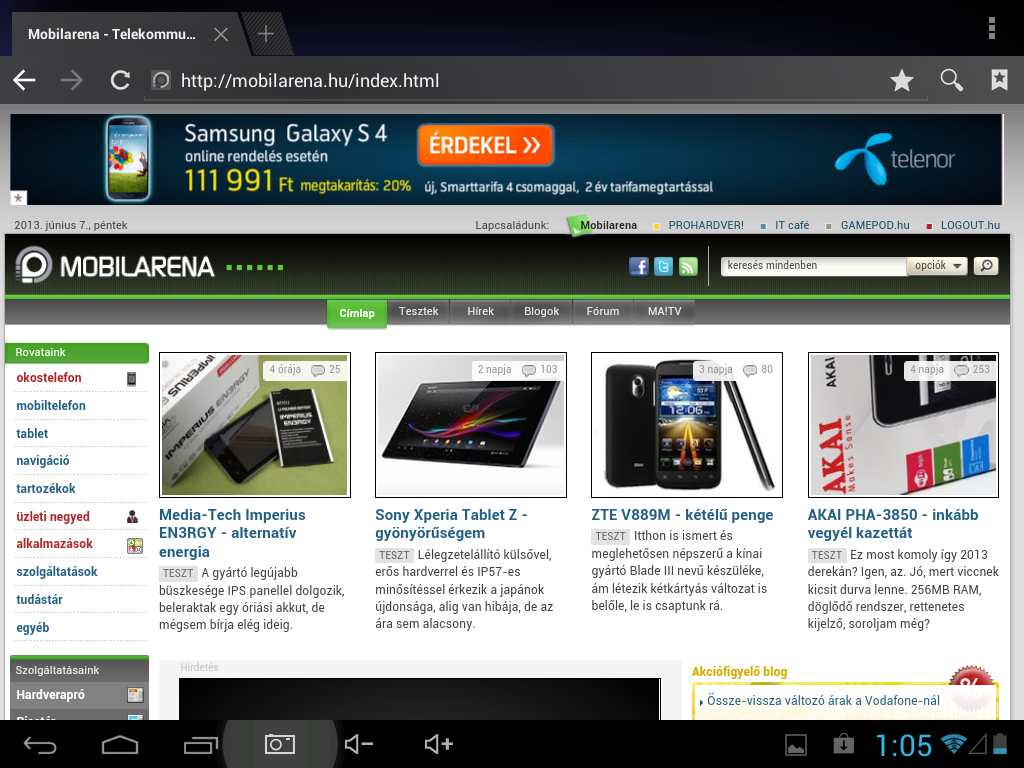Click the phone icon beside okostelefon
The height and width of the screenshot is (768, 1024).
click(x=131, y=379)
